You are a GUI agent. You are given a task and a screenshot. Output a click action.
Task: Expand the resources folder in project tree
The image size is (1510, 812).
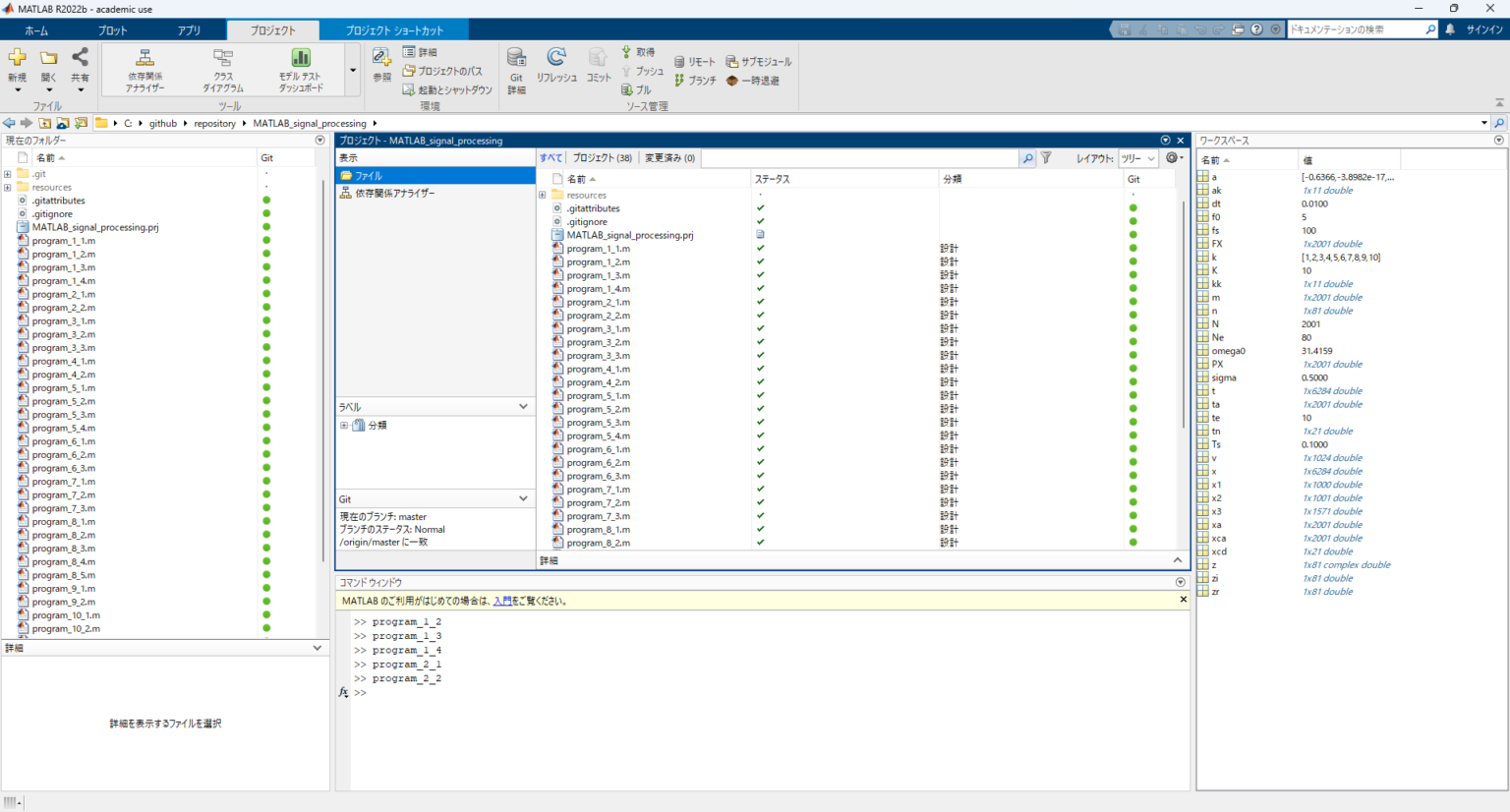point(543,196)
